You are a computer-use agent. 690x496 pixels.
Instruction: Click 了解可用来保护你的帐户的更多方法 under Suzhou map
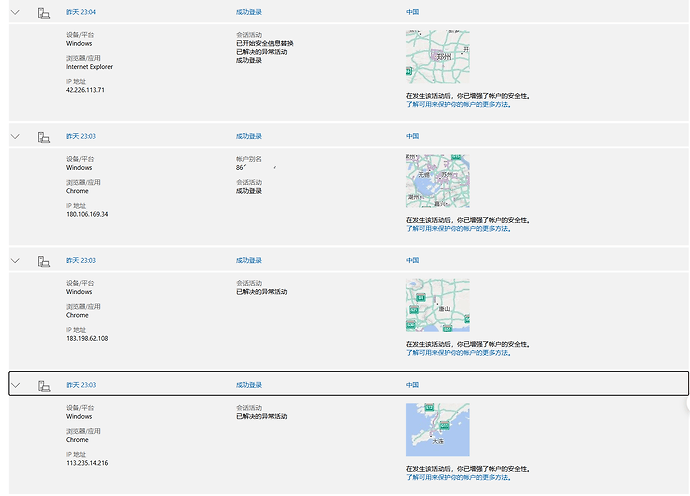tap(458, 229)
